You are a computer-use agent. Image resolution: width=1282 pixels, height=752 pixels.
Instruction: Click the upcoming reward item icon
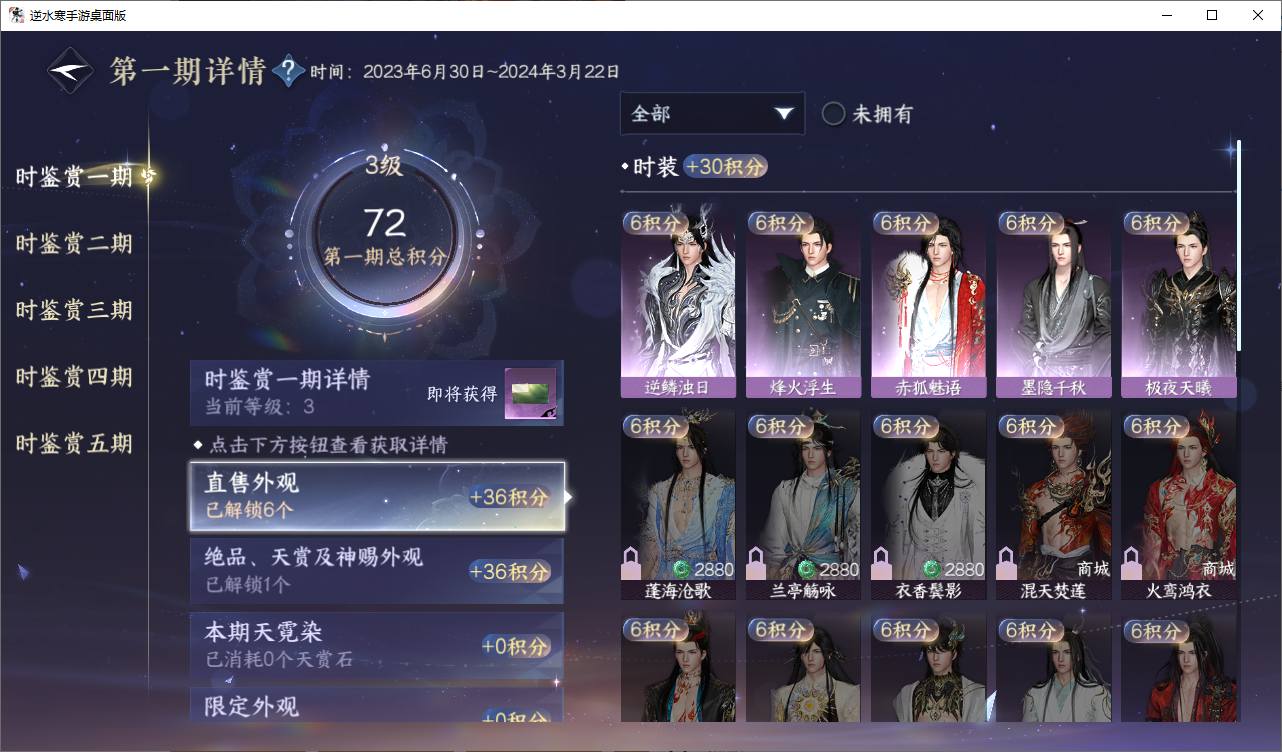tap(530, 394)
